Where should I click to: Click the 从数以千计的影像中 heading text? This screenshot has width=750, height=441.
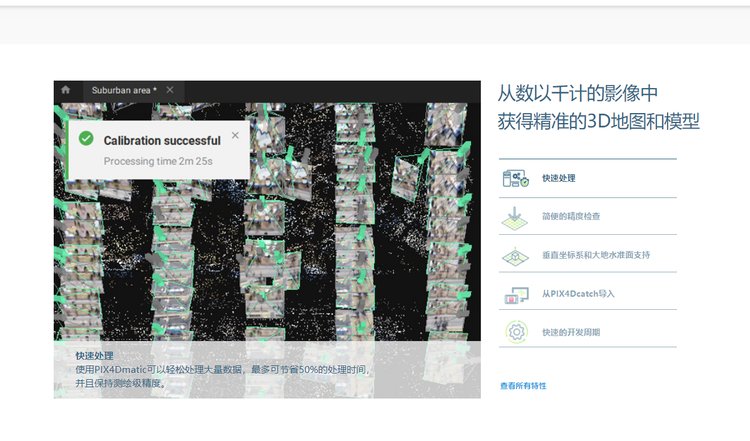click(577, 94)
